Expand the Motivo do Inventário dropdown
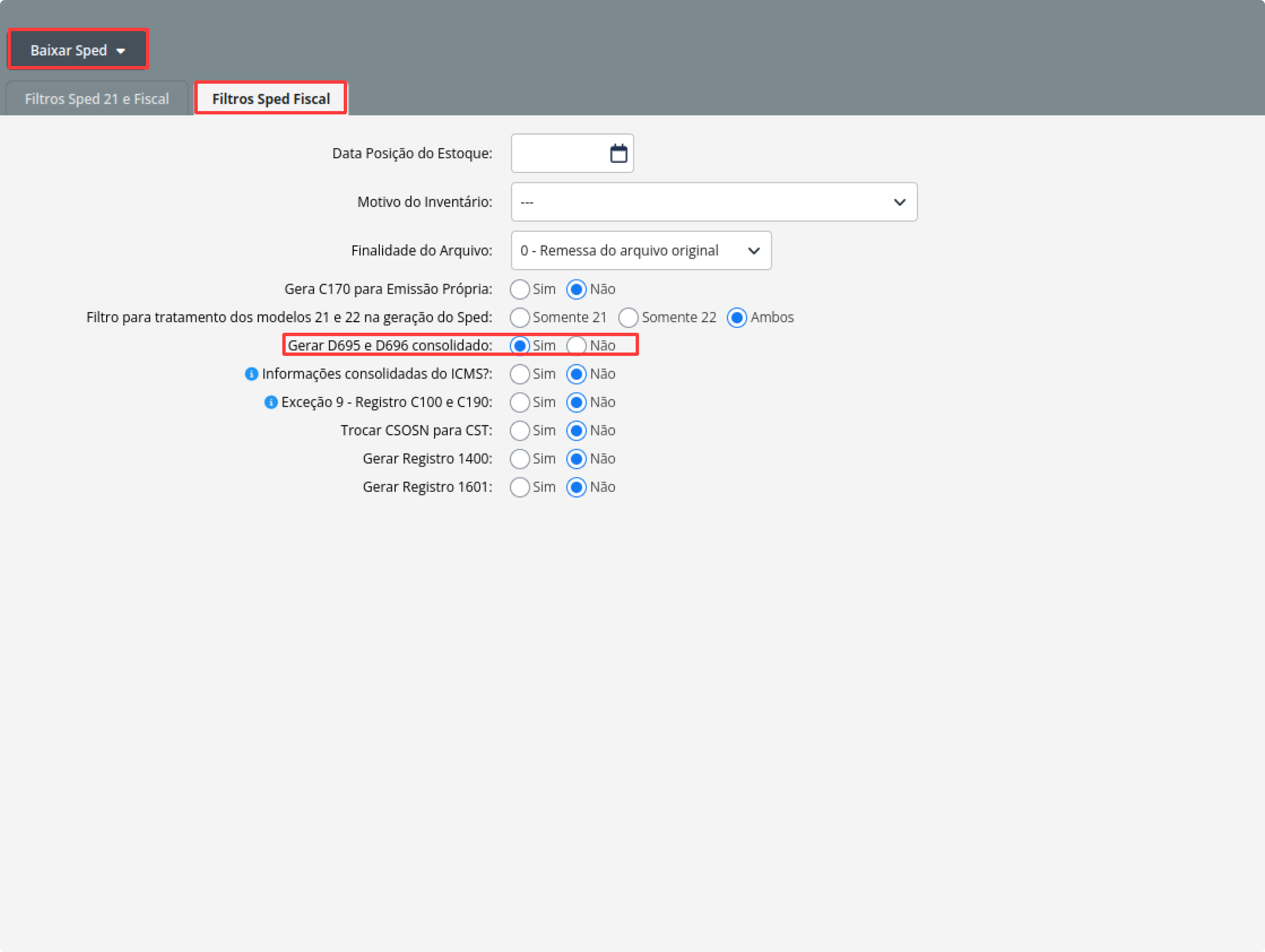Screen dimensions: 1265x952 coord(714,202)
